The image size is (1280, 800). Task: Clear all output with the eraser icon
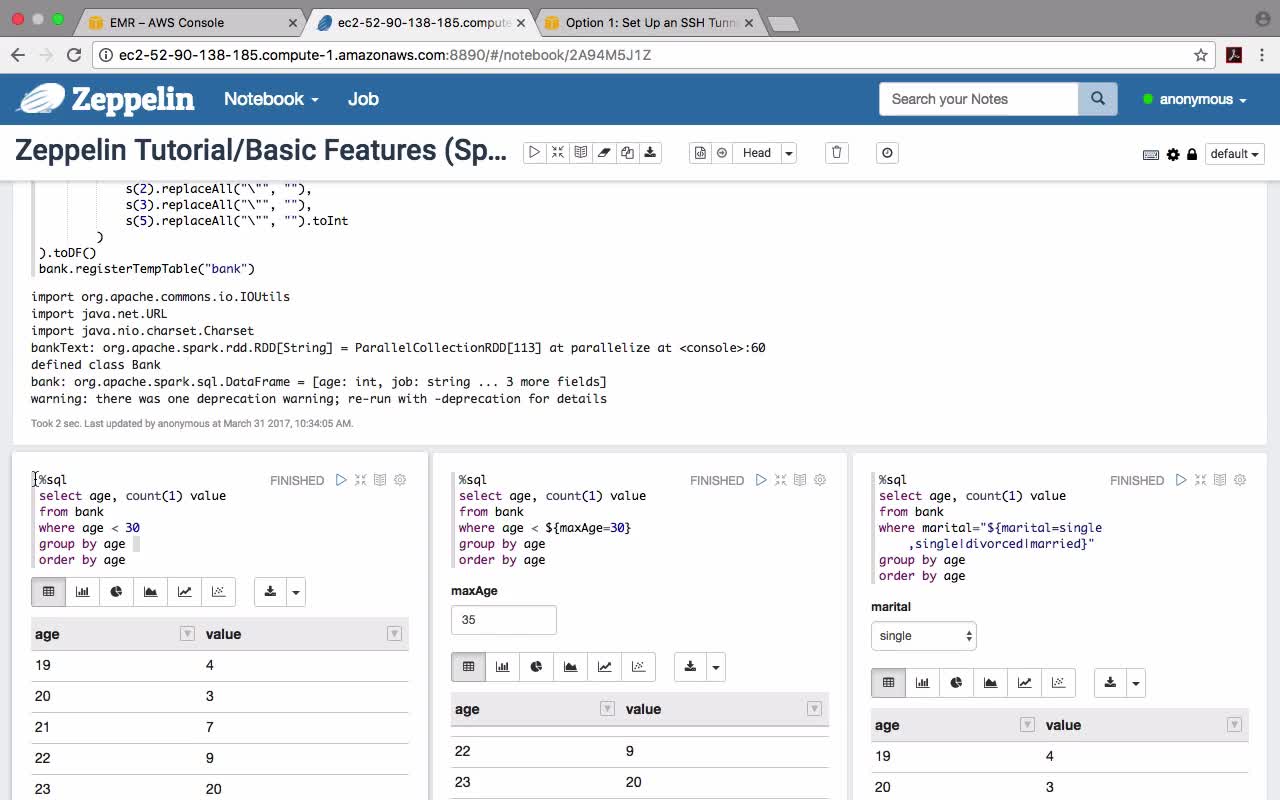coord(603,153)
